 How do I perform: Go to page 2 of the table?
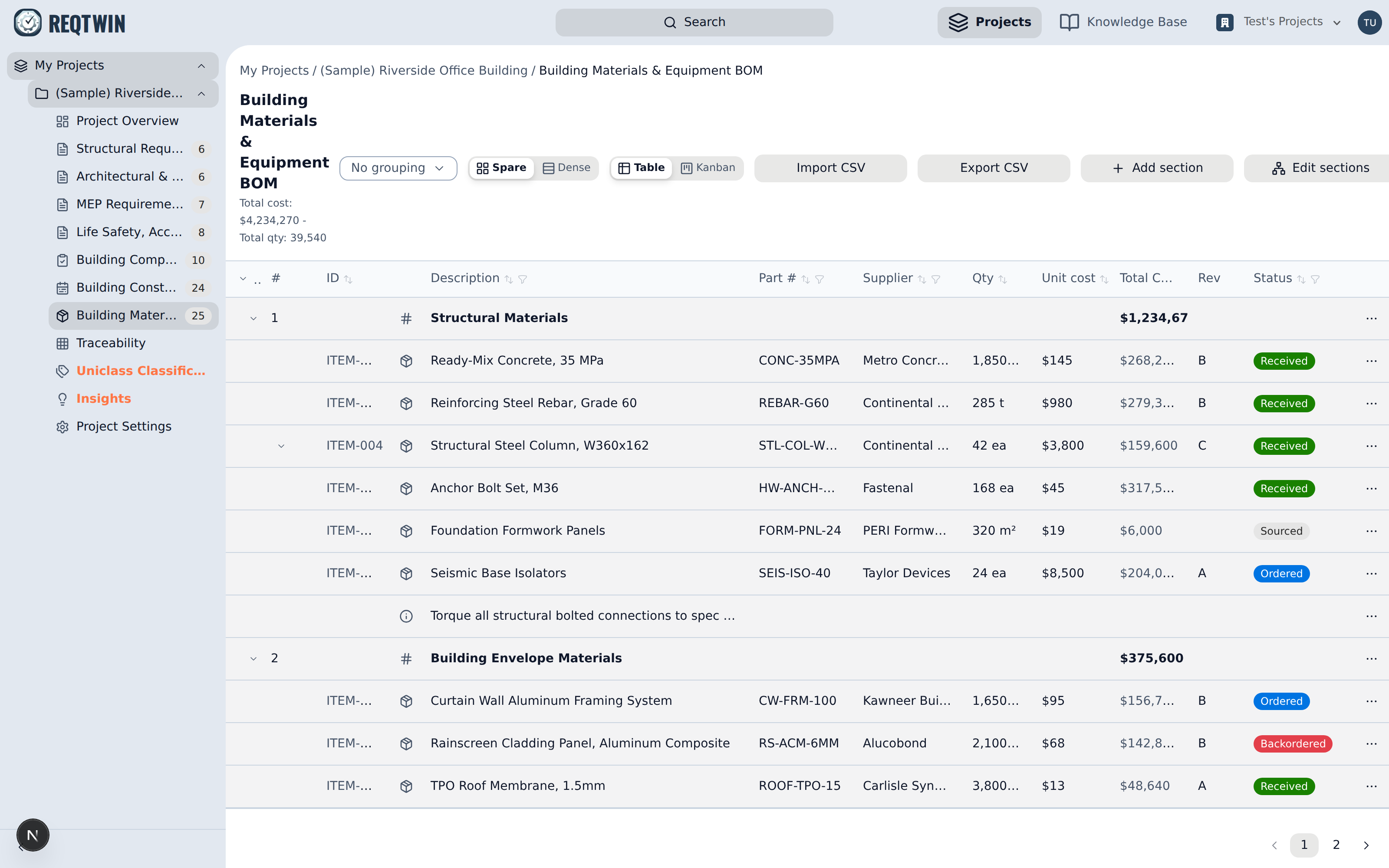point(1336,845)
